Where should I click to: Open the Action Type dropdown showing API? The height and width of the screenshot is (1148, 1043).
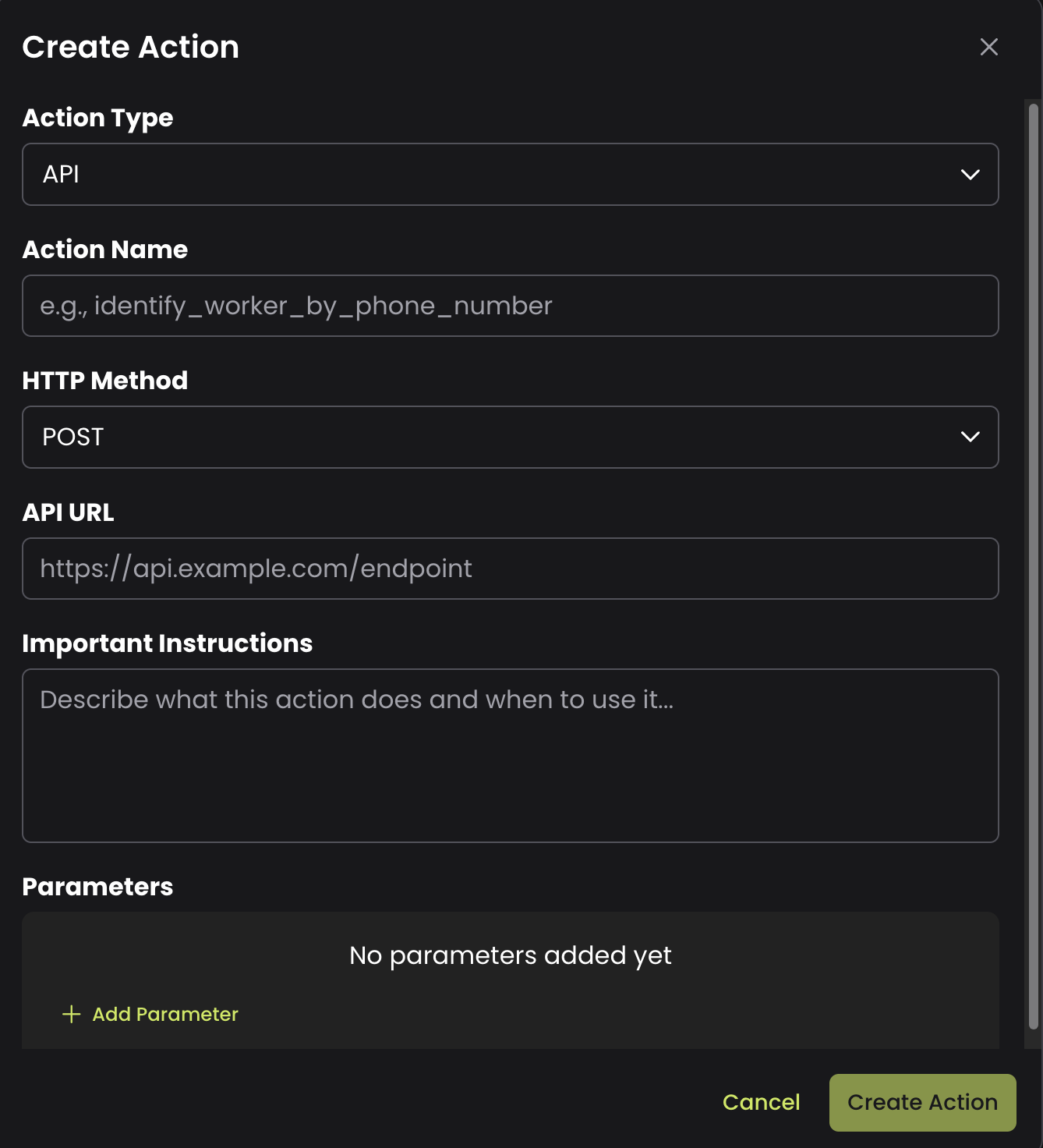pos(499,175)
